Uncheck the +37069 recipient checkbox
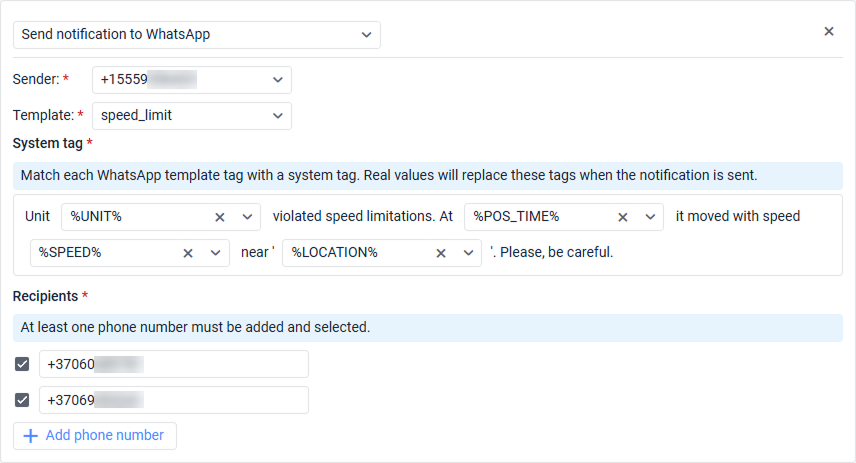The height and width of the screenshot is (463, 856). coord(22,401)
